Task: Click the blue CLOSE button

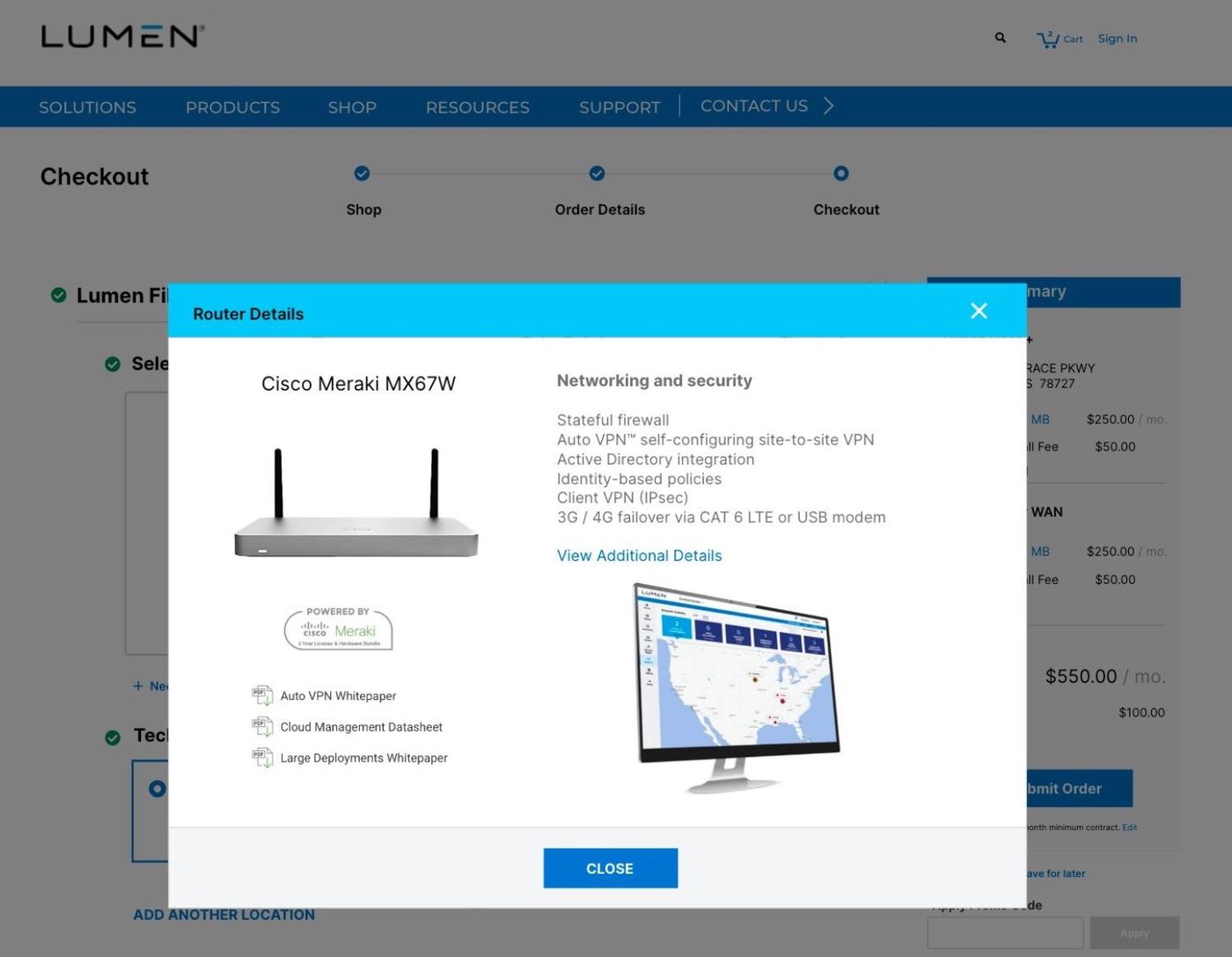Action: click(x=610, y=868)
